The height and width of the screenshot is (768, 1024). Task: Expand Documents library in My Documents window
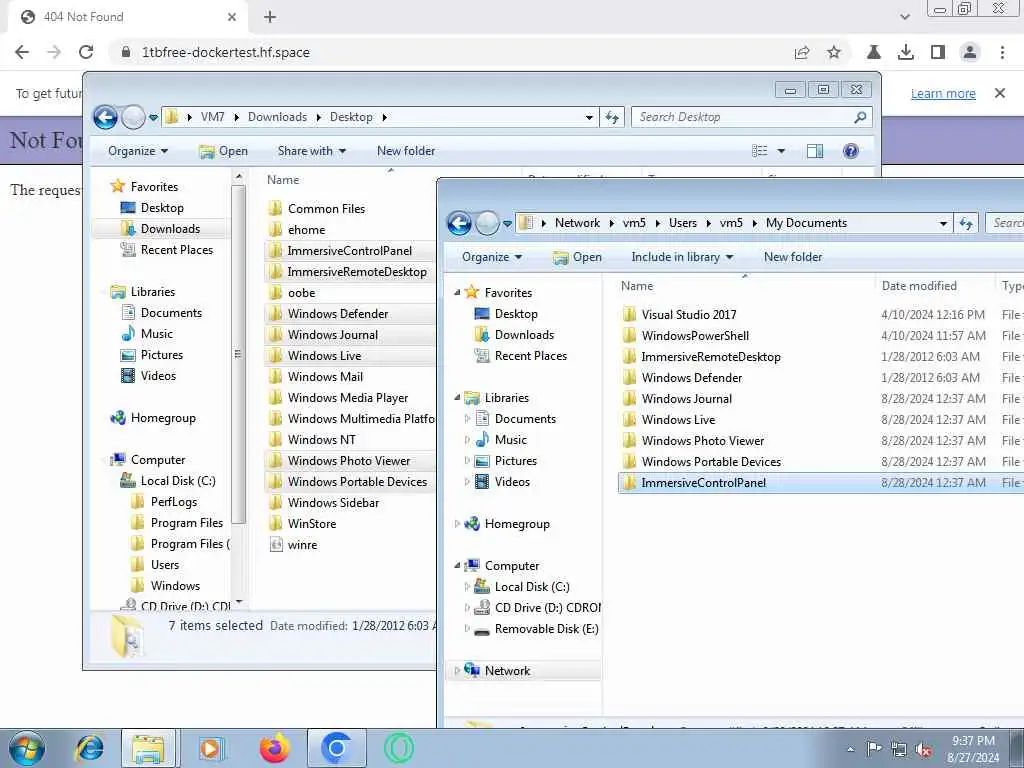[x=467, y=419]
